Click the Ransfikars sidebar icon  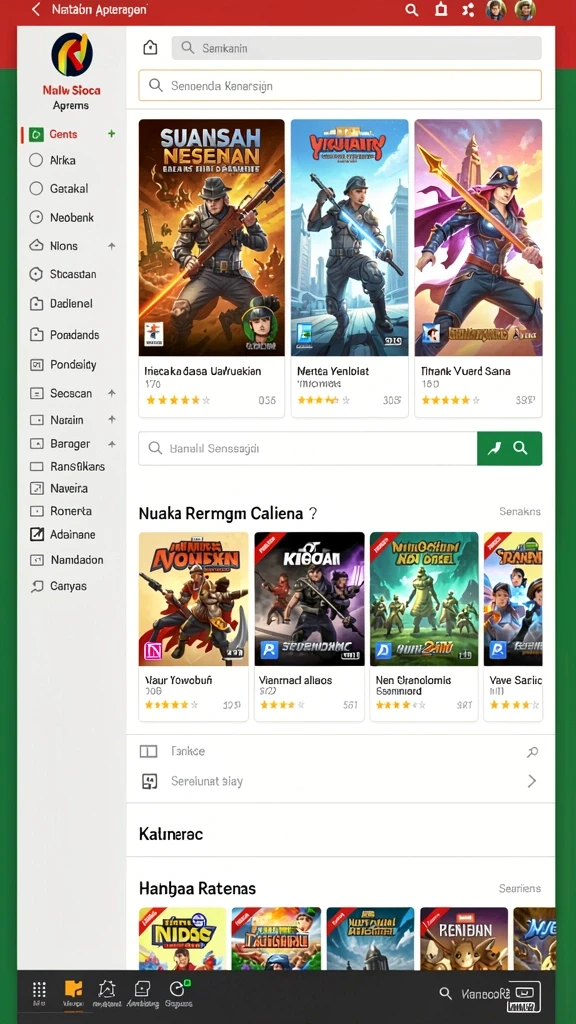point(37,467)
